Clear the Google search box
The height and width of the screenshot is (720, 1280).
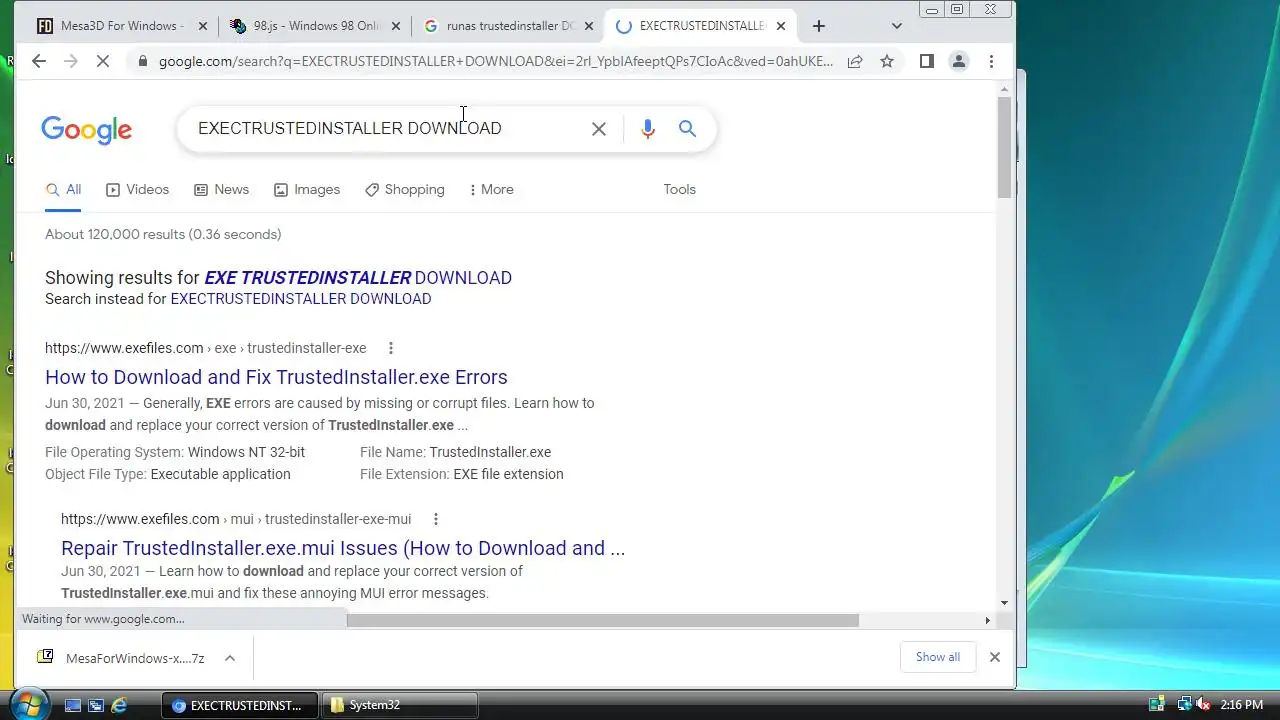599,129
